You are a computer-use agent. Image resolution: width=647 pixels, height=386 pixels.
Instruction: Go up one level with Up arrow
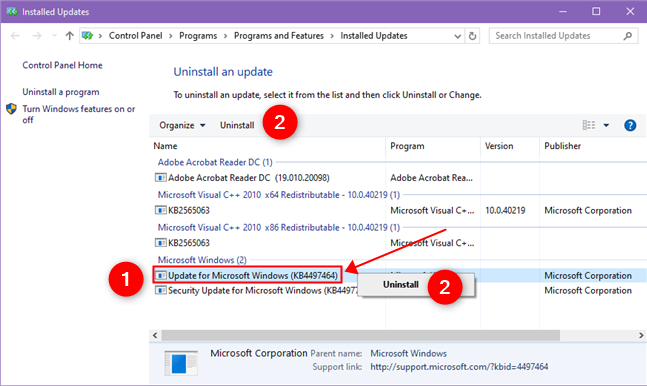69,36
